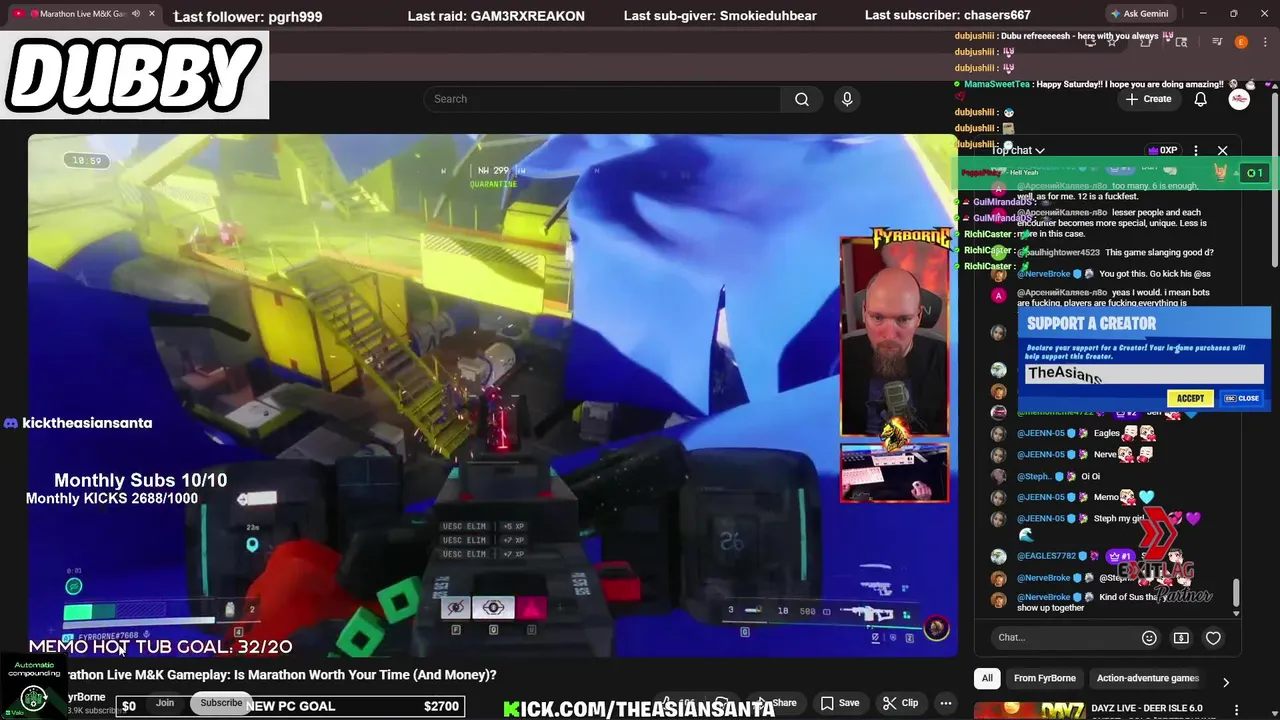
Task: Activate voice search microphone
Action: click(x=847, y=99)
